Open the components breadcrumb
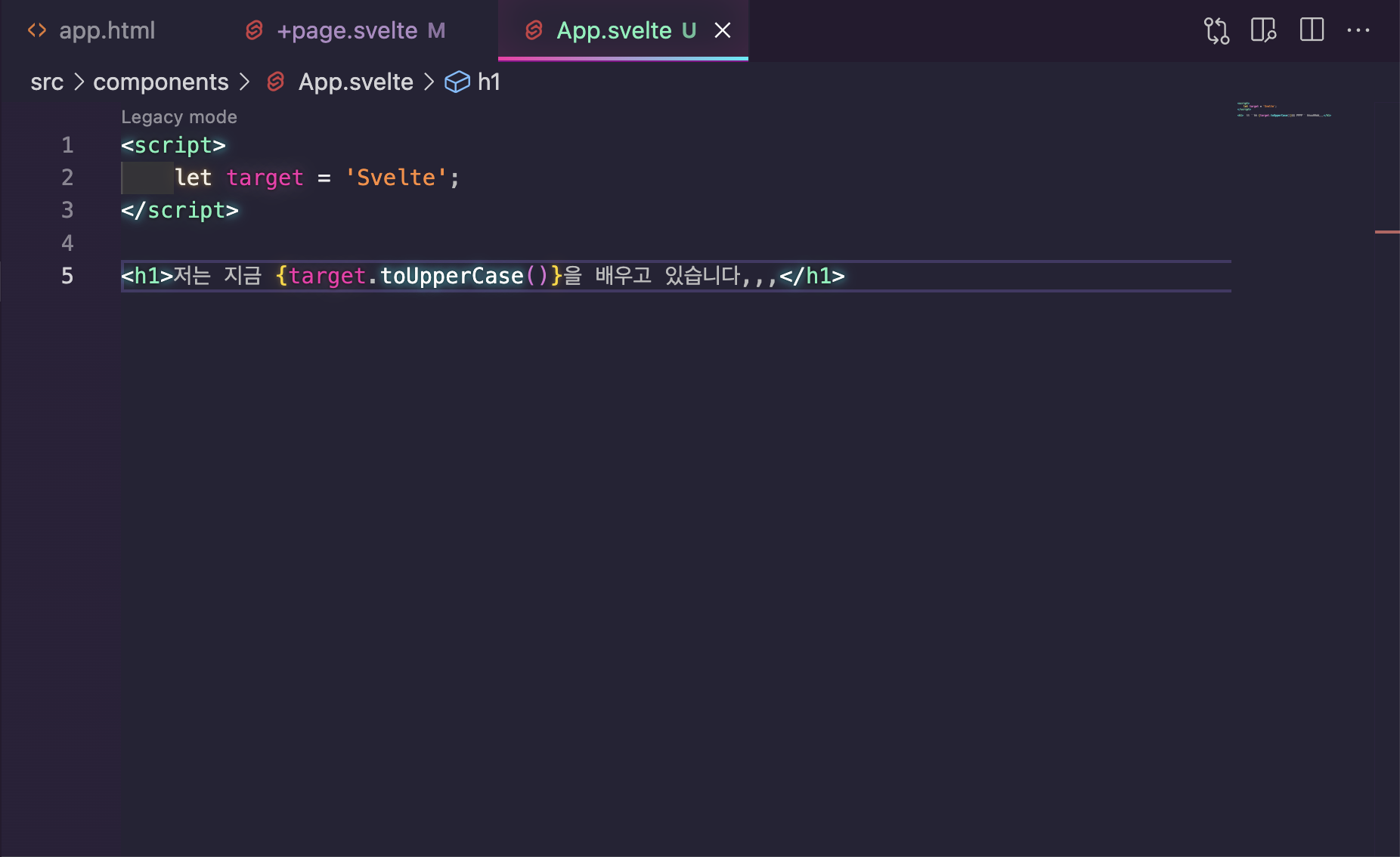 (x=160, y=82)
